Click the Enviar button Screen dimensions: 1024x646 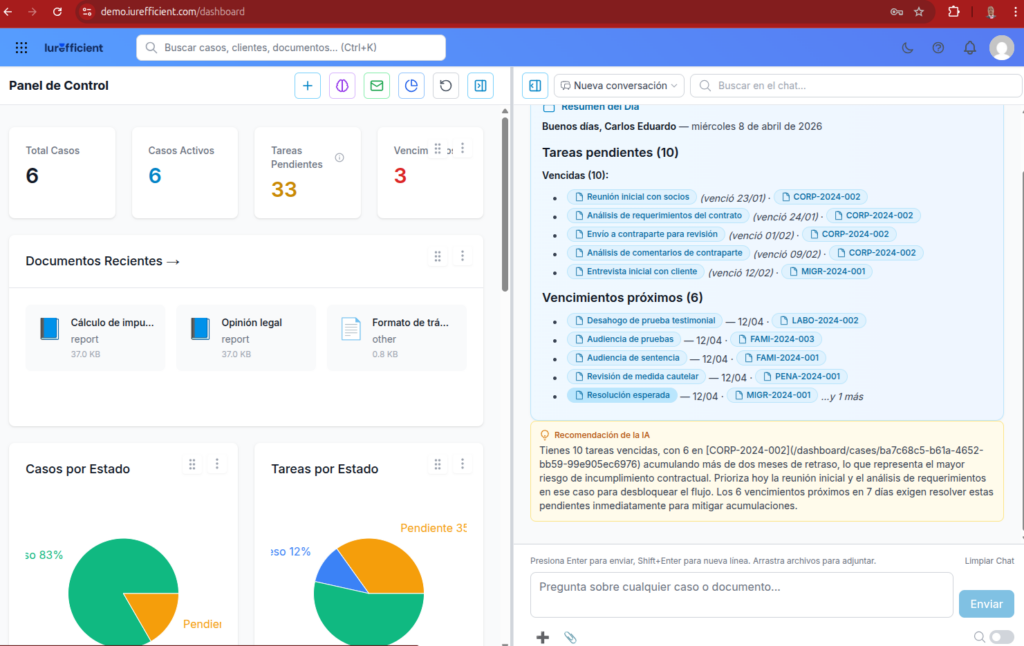click(x=986, y=604)
